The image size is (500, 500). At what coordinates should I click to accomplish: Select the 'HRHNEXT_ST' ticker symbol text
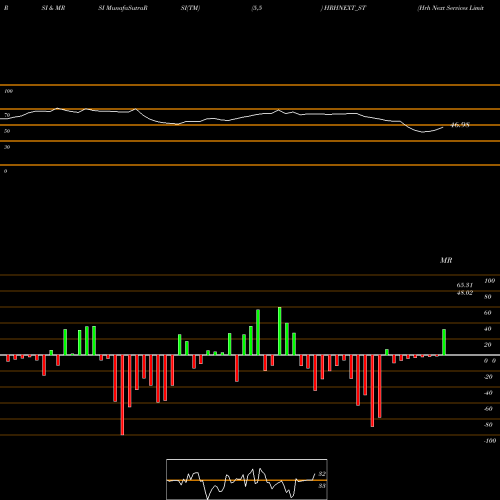click(x=345, y=8)
